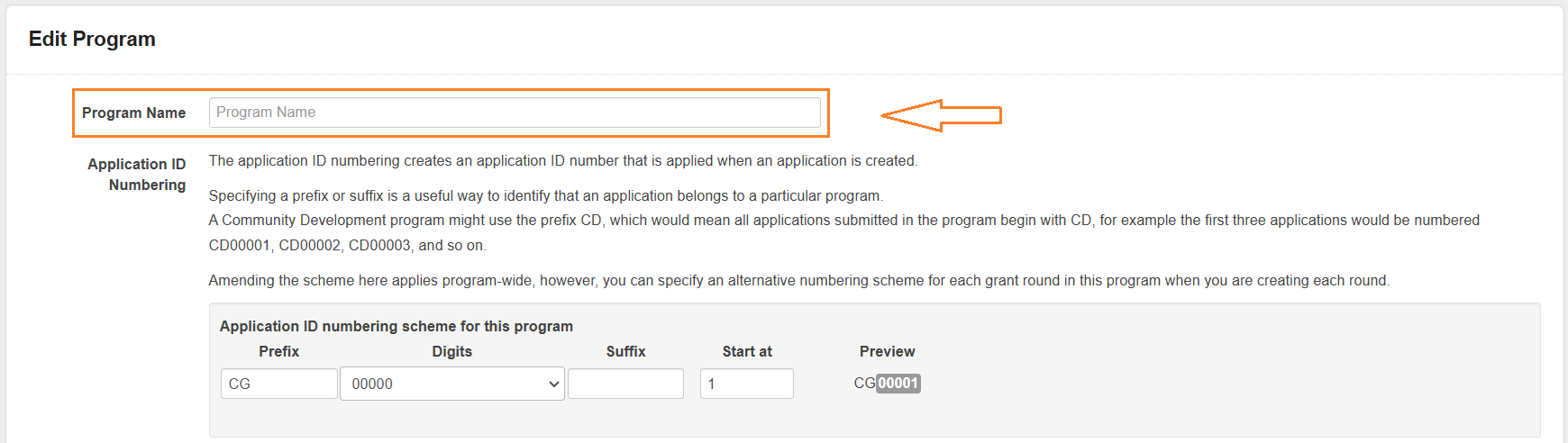1568x443 pixels.
Task: Click the sentence starting "Specifying a prefix or suffix"
Action: pos(545,195)
